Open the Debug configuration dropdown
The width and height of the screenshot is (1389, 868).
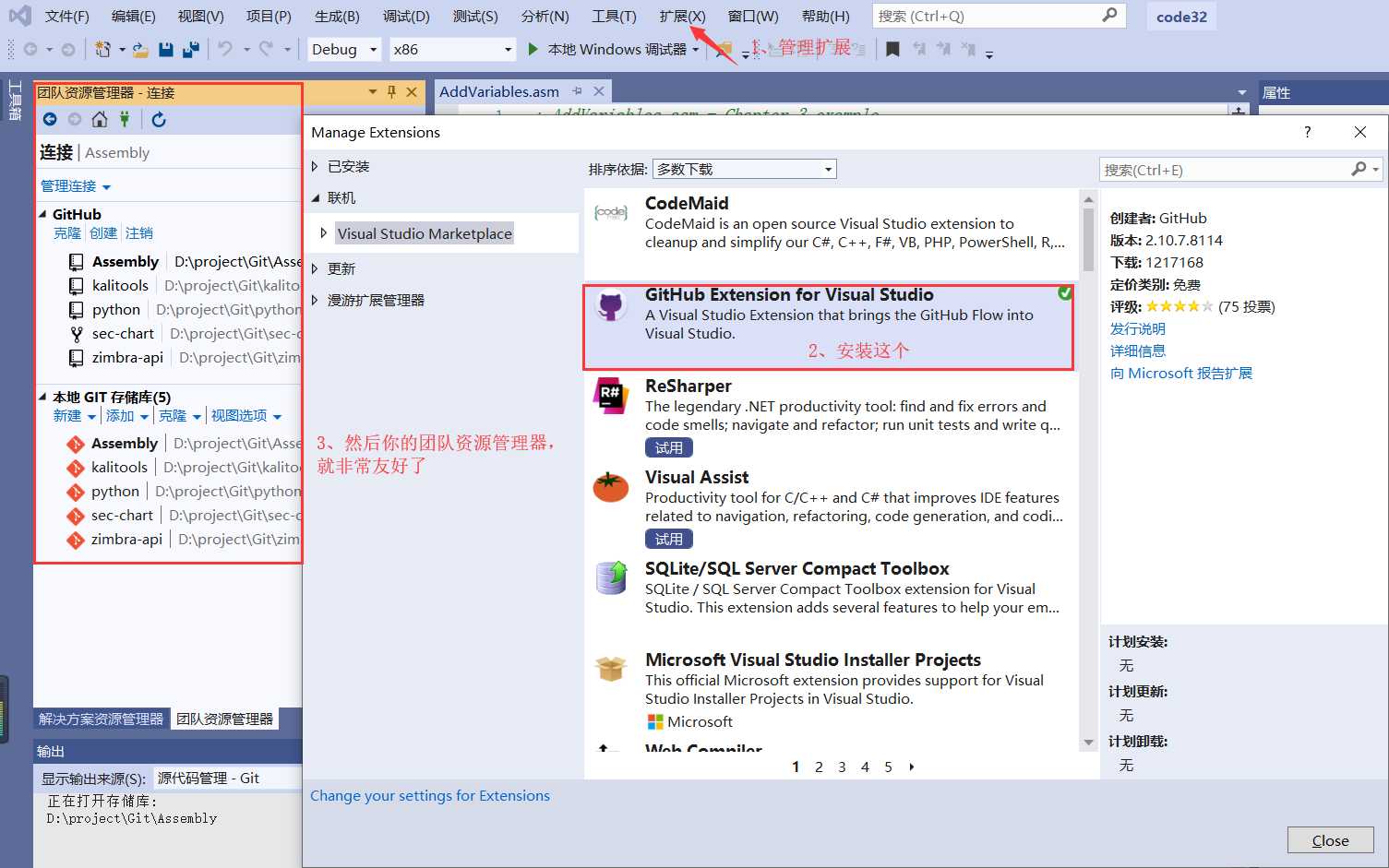(x=344, y=49)
